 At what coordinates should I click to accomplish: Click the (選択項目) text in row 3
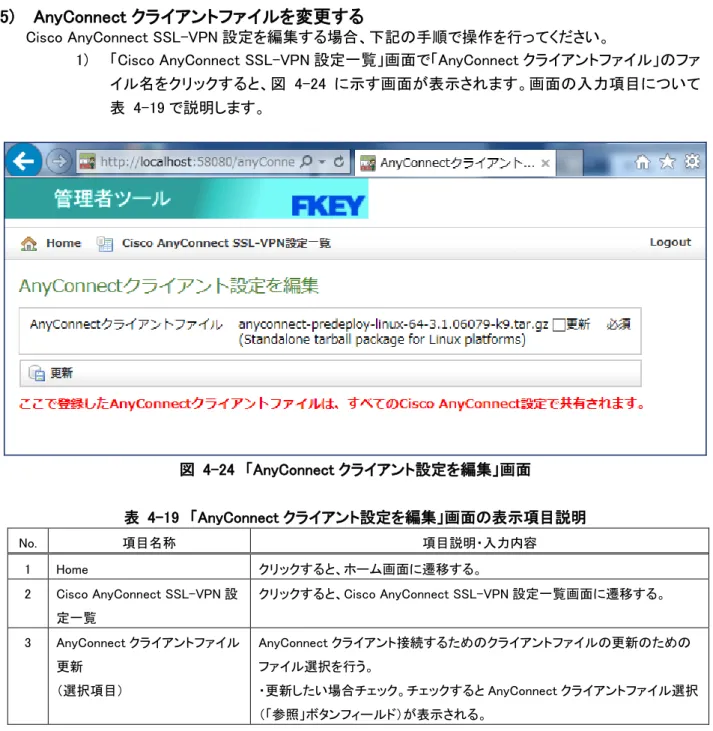pos(90,690)
